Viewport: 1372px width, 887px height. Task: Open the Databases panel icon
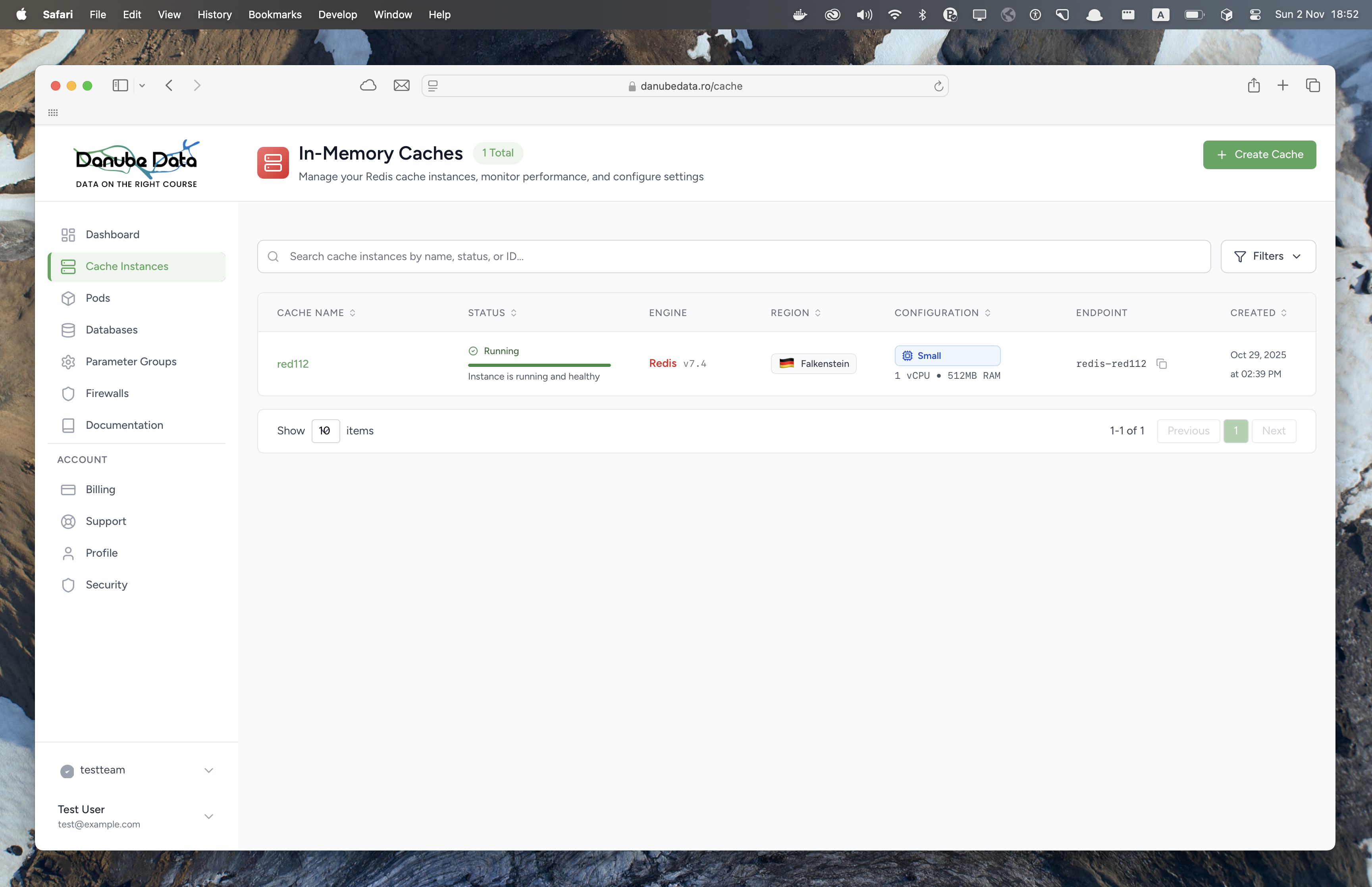[x=69, y=330]
